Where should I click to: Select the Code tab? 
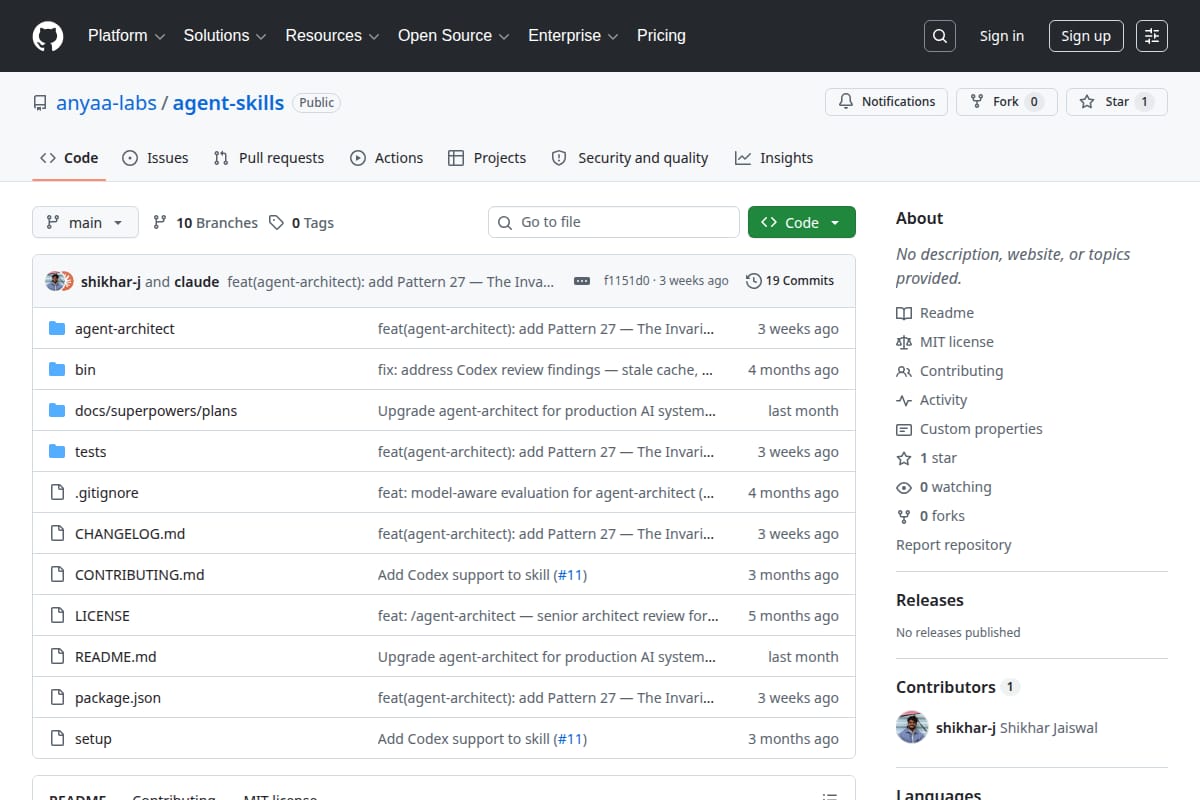coord(69,158)
